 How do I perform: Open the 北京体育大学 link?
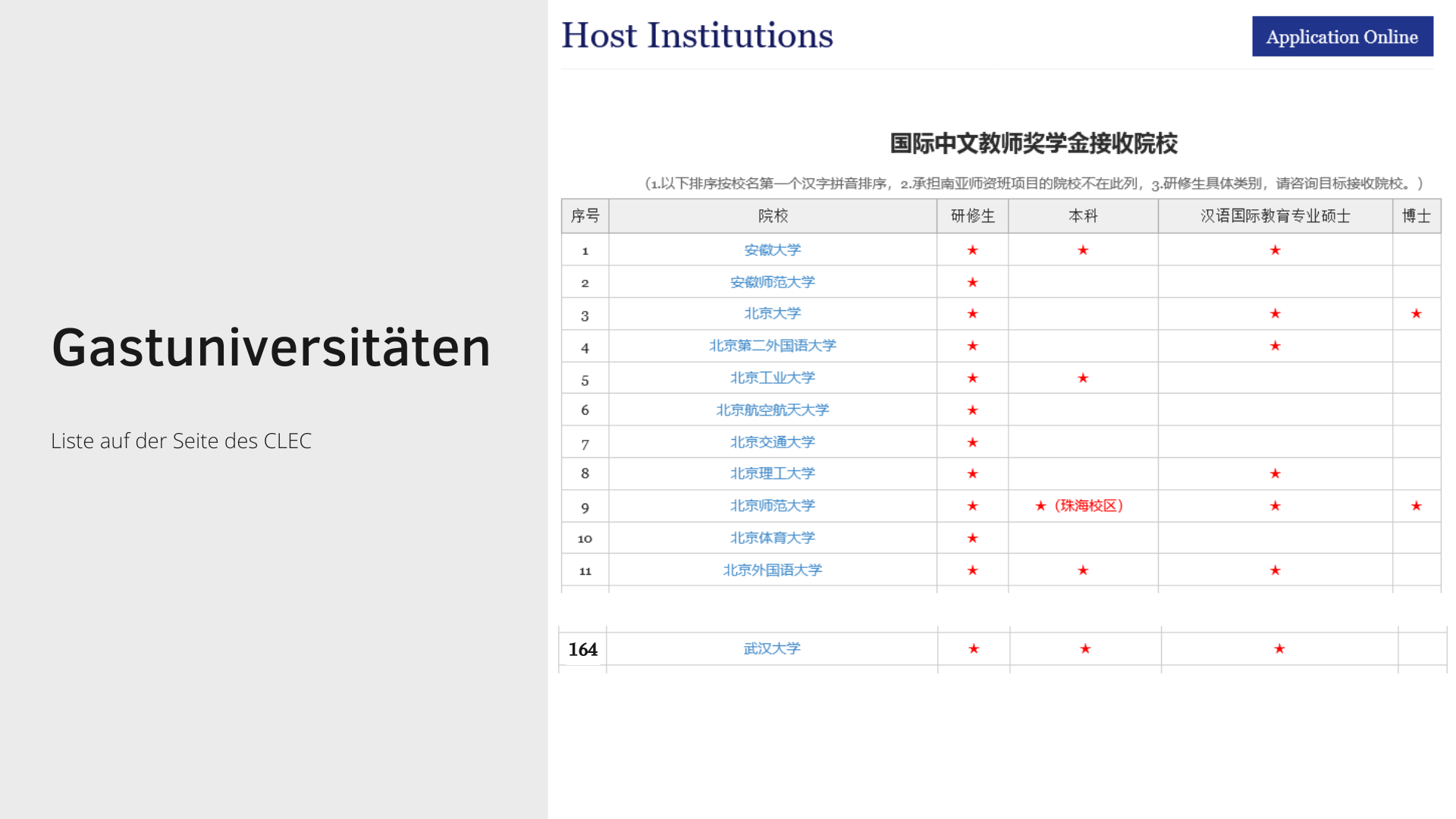tap(772, 538)
